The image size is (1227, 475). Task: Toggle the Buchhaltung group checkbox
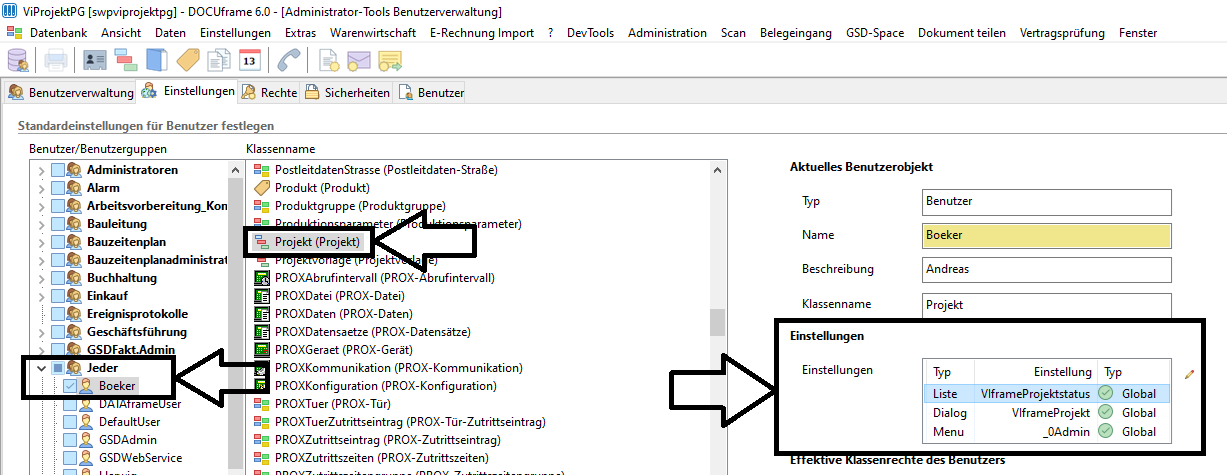pyautogui.click(x=57, y=277)
